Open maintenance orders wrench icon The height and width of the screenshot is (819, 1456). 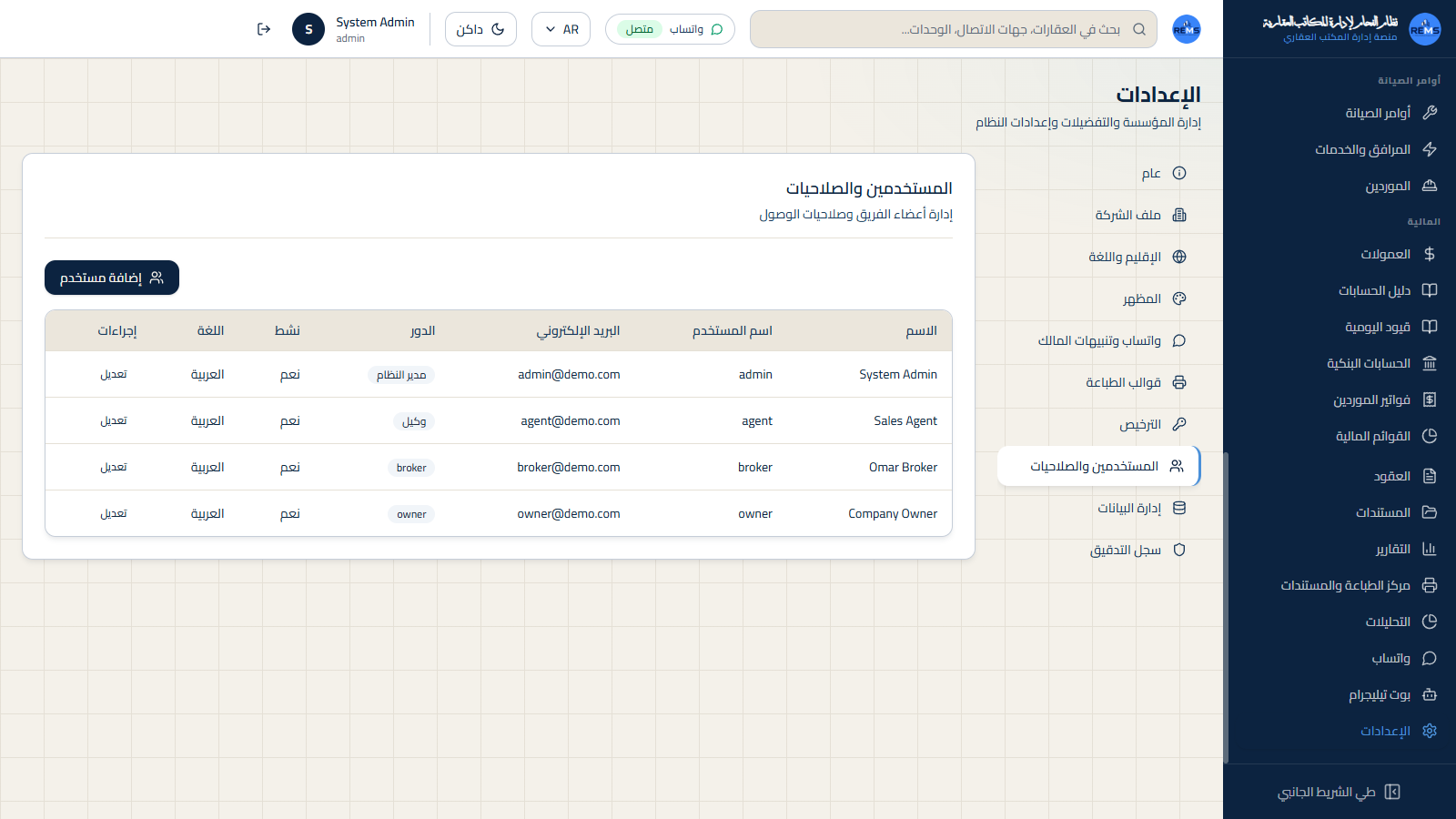click(x=1430, y=113)
